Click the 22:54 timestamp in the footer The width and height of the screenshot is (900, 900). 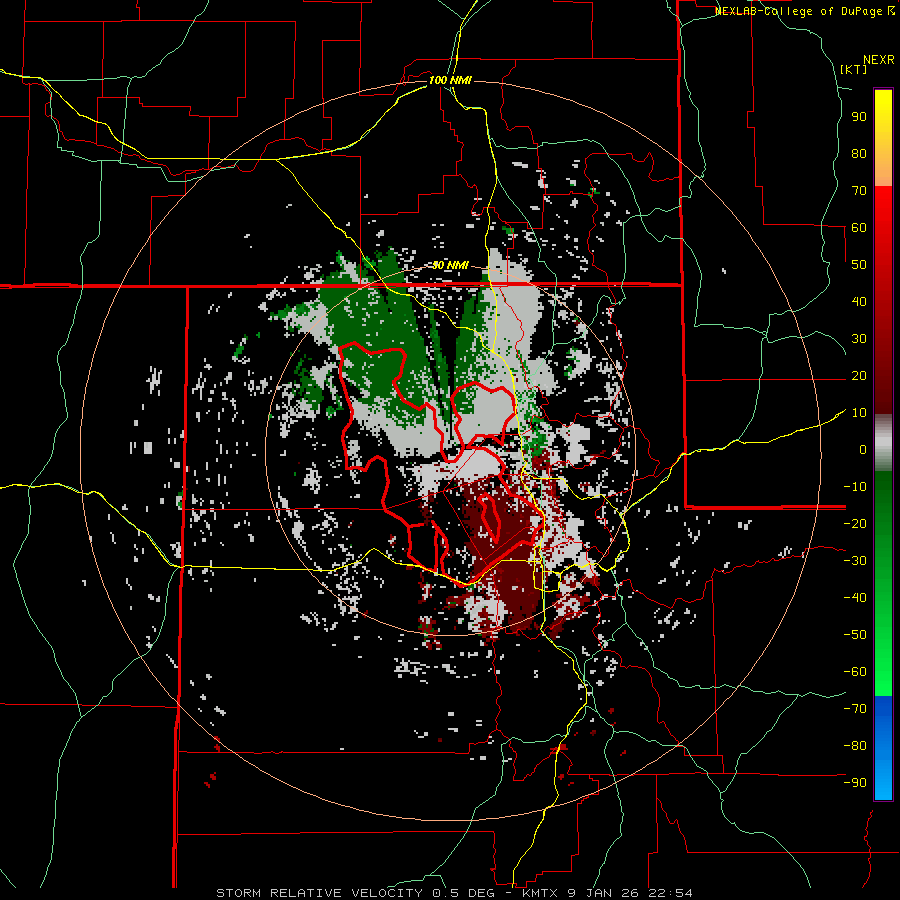coord(669,893)
